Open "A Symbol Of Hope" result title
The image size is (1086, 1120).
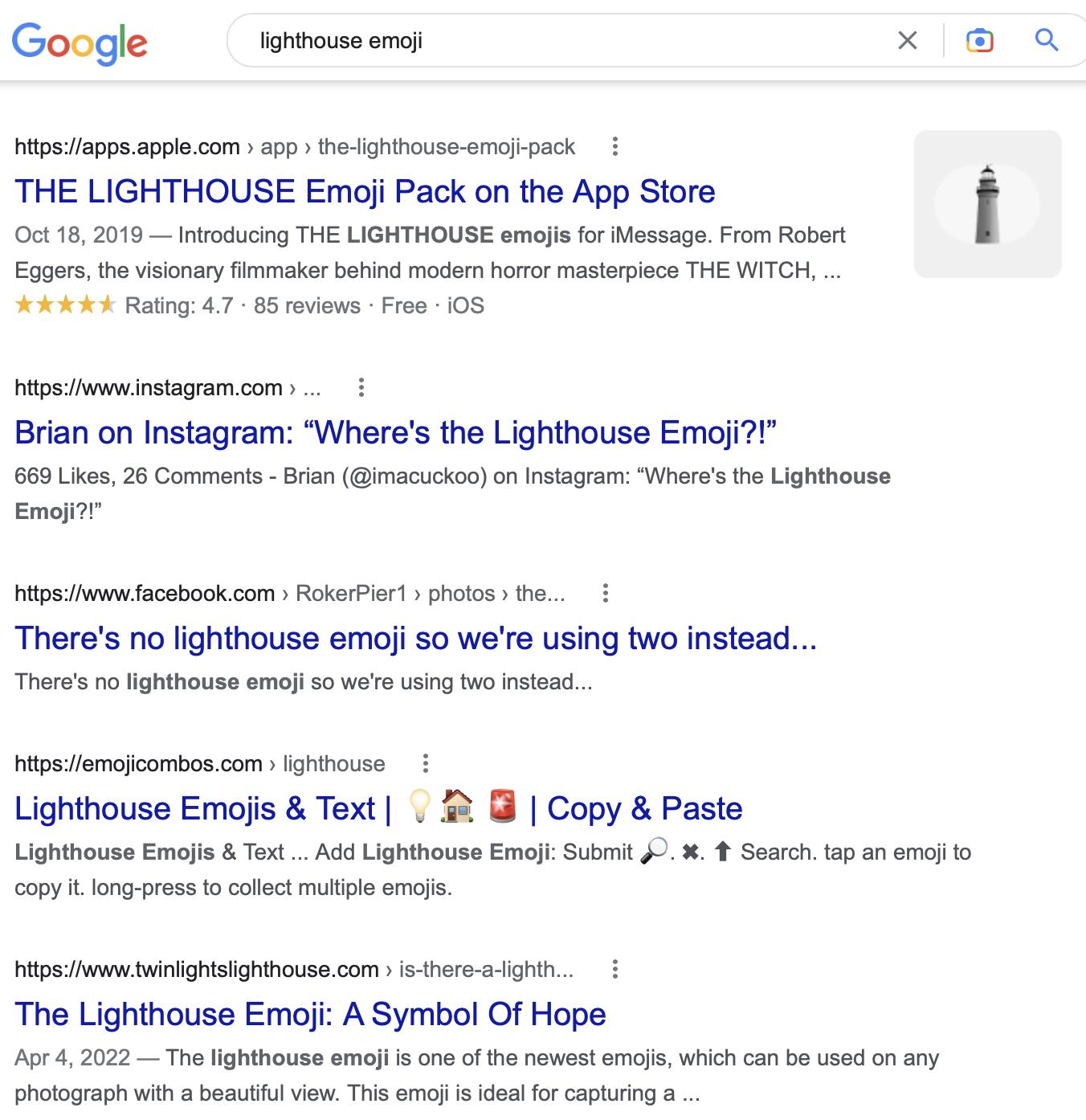click(x=310, y=1015)
